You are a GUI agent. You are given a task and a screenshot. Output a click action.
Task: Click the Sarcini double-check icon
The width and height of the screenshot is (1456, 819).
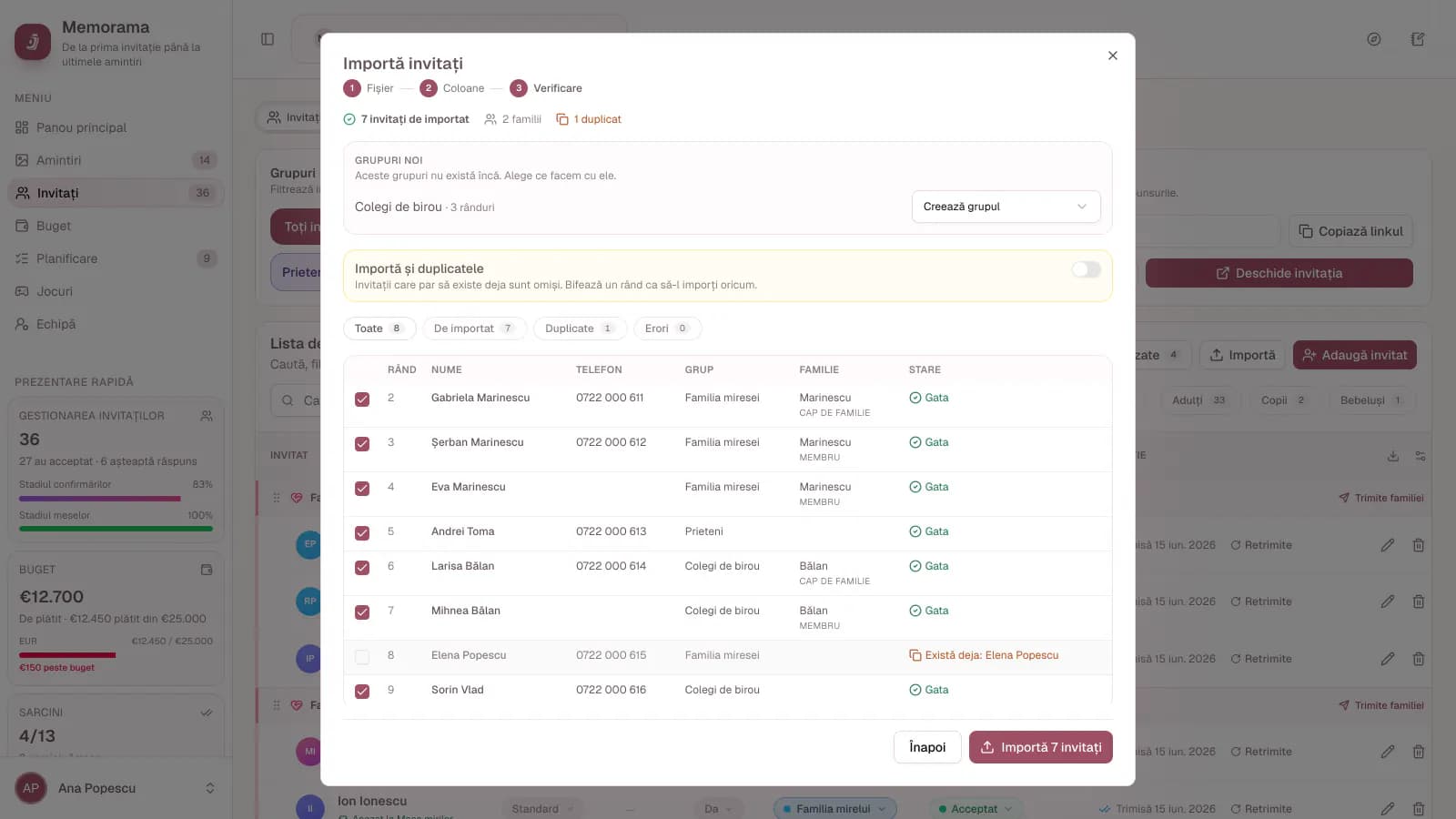(207, 713)
